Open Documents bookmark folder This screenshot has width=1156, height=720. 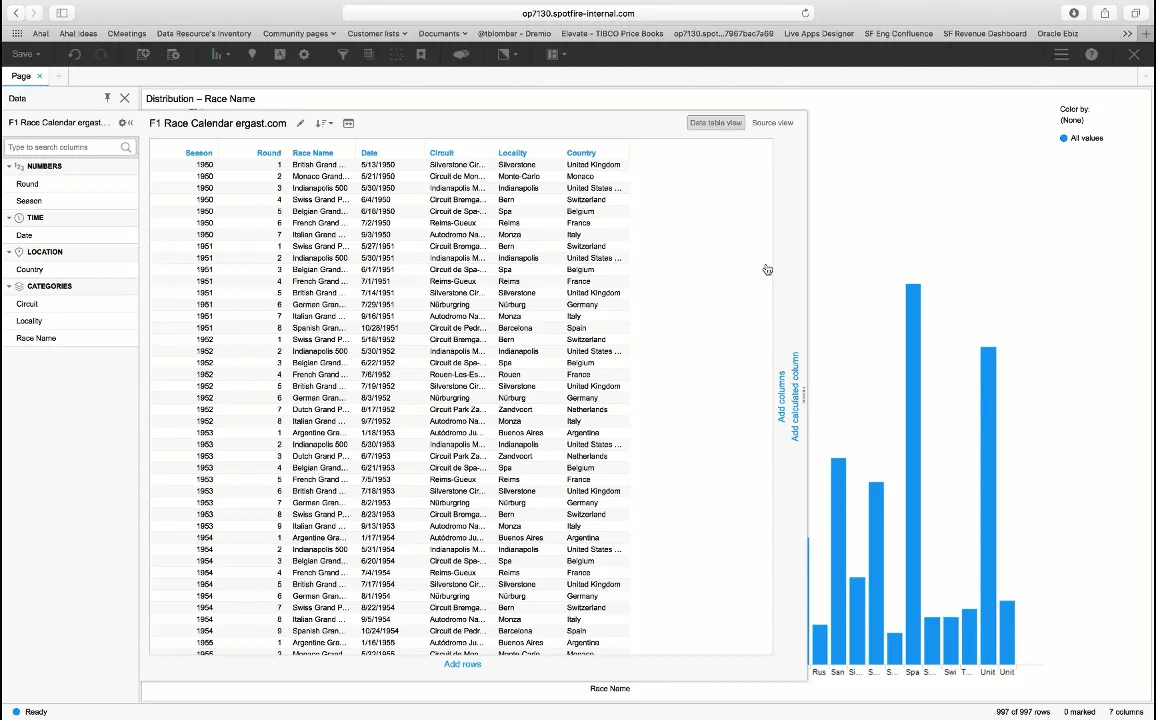click(443, 34)
